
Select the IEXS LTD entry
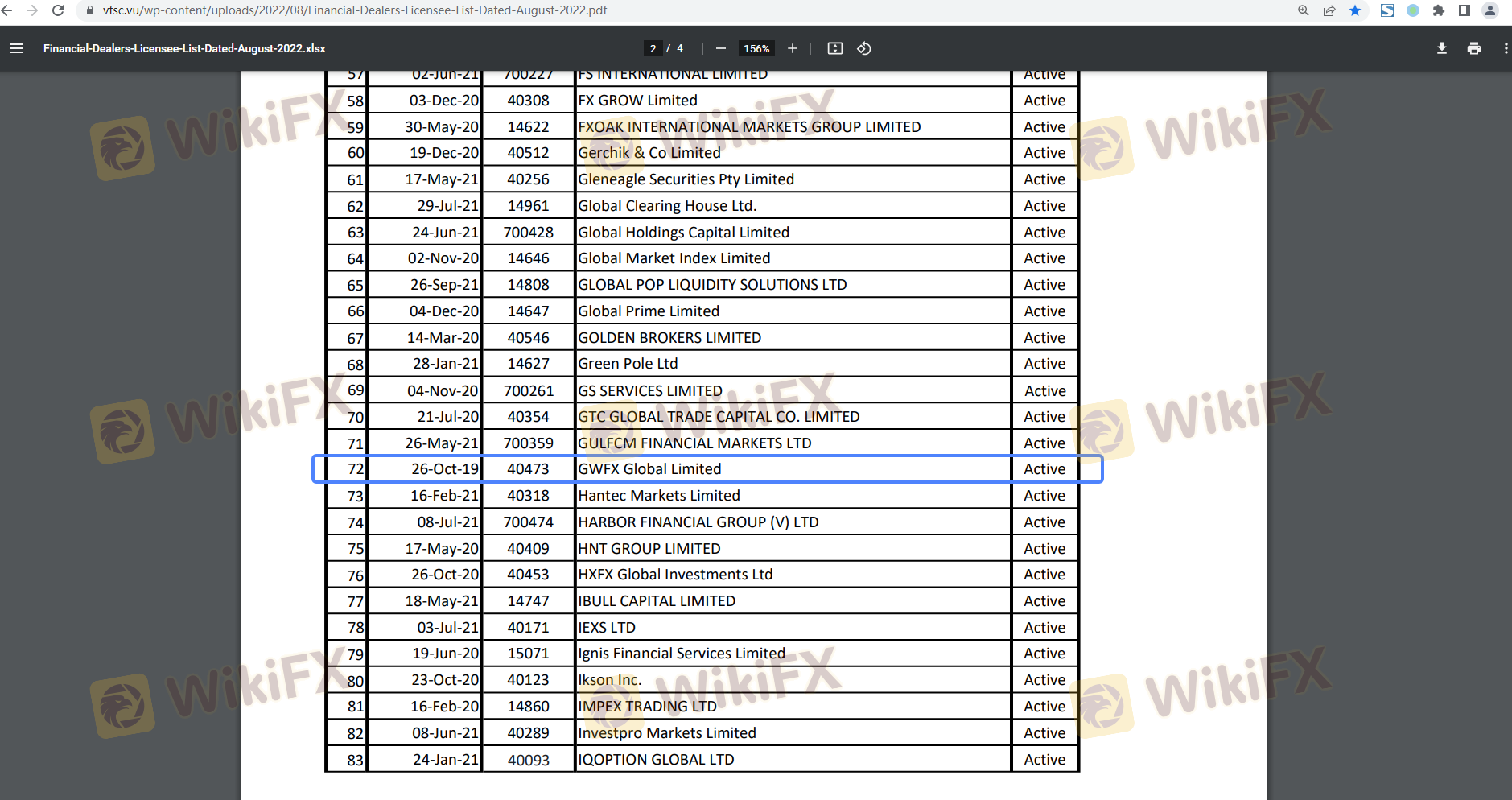(x=607, y=628)
